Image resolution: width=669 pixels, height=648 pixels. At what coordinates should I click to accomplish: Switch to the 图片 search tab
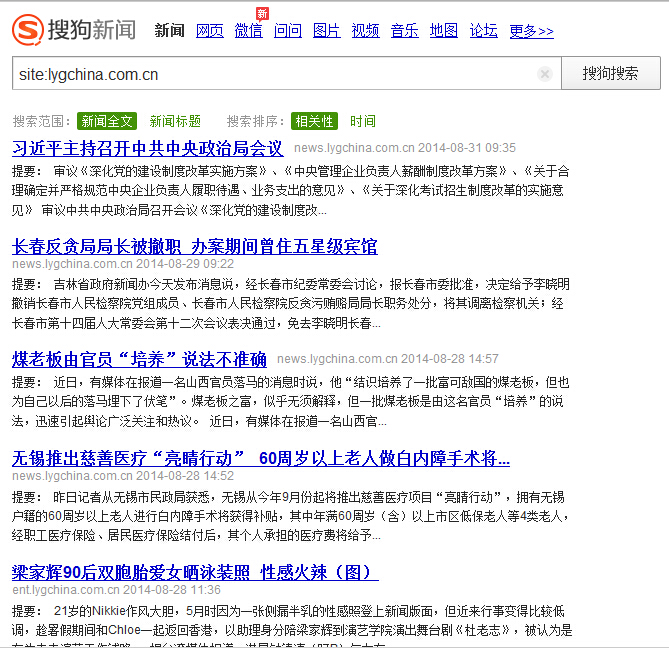click(x=326, y=31)
